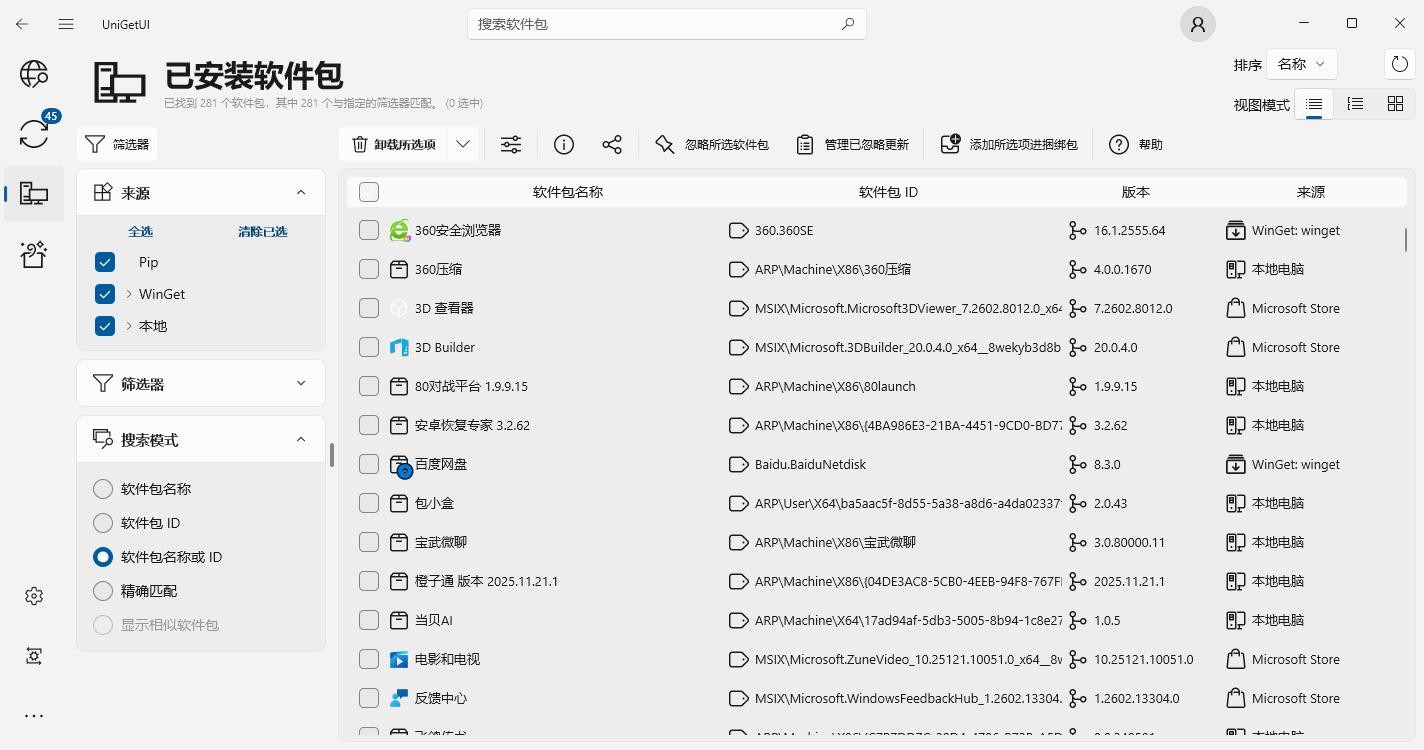Click 忽略所选软件包 button
Screen dimensions: 1424x750
[x=712, y=145]
